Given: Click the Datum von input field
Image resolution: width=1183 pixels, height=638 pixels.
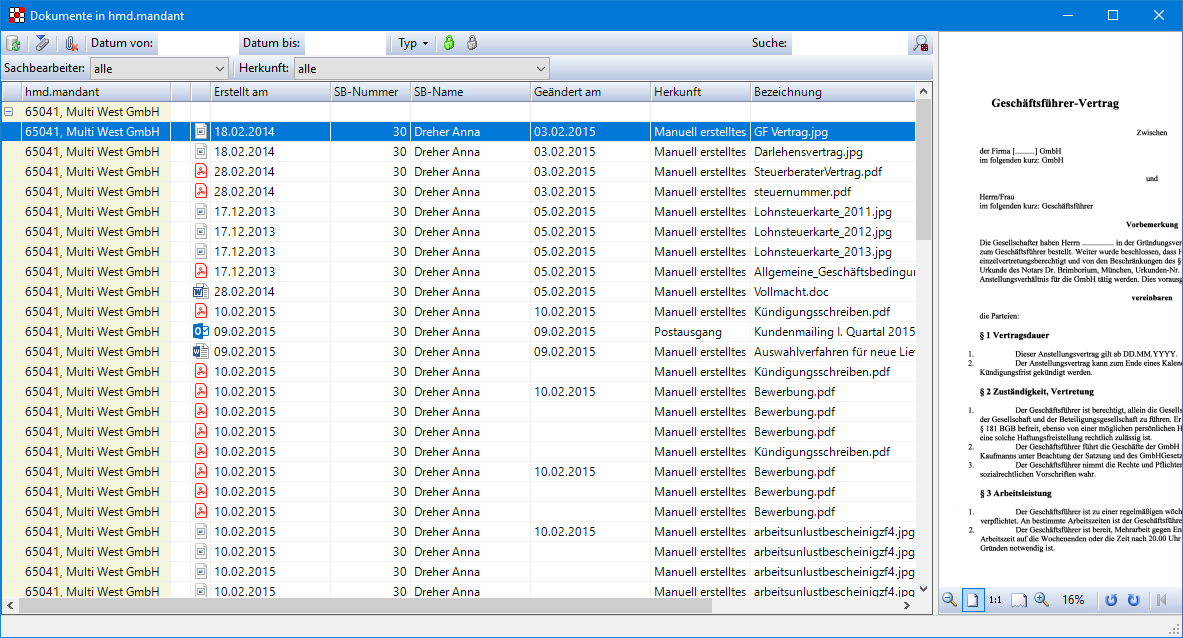Looking at the screenshot, I should [x=196, y=43].
